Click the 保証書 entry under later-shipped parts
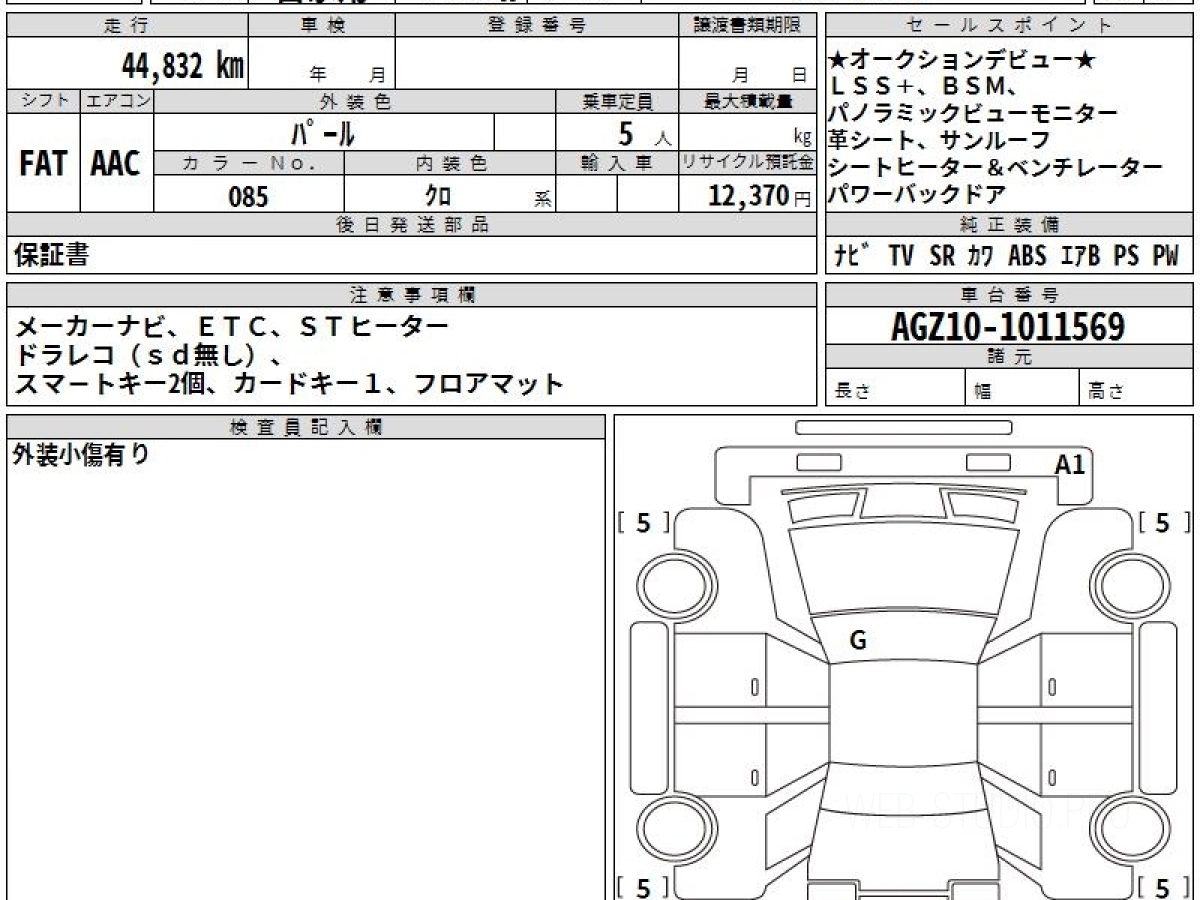Viewport: 1200px width, 900px height. 52,255
